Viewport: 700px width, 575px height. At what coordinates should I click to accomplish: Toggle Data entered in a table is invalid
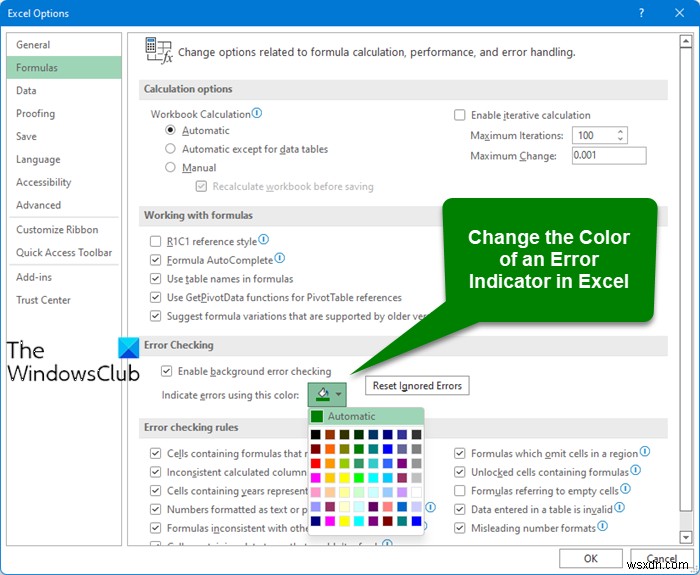(459, 509)
